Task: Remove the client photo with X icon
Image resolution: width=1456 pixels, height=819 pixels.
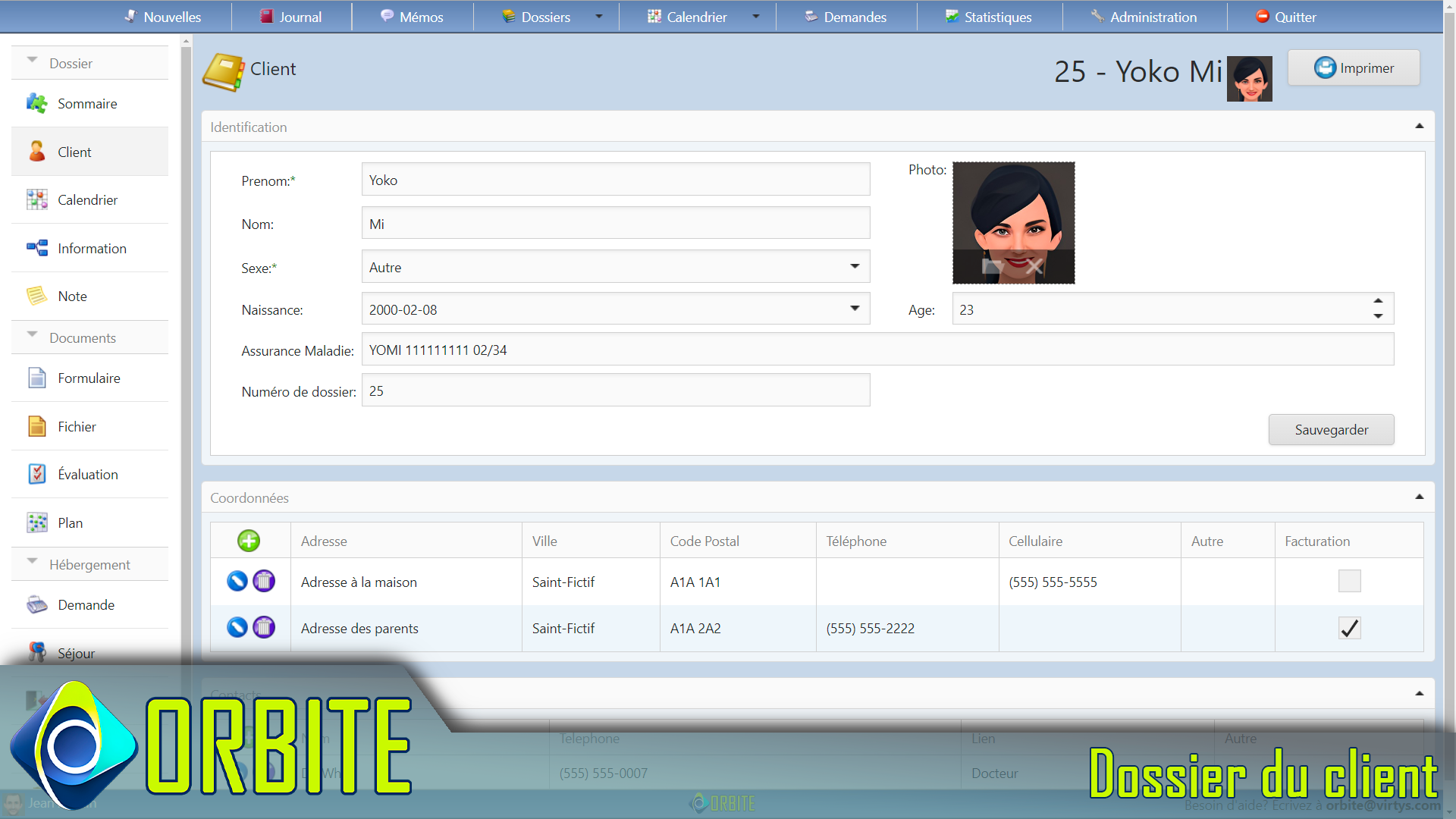Action: [1034, 266]
